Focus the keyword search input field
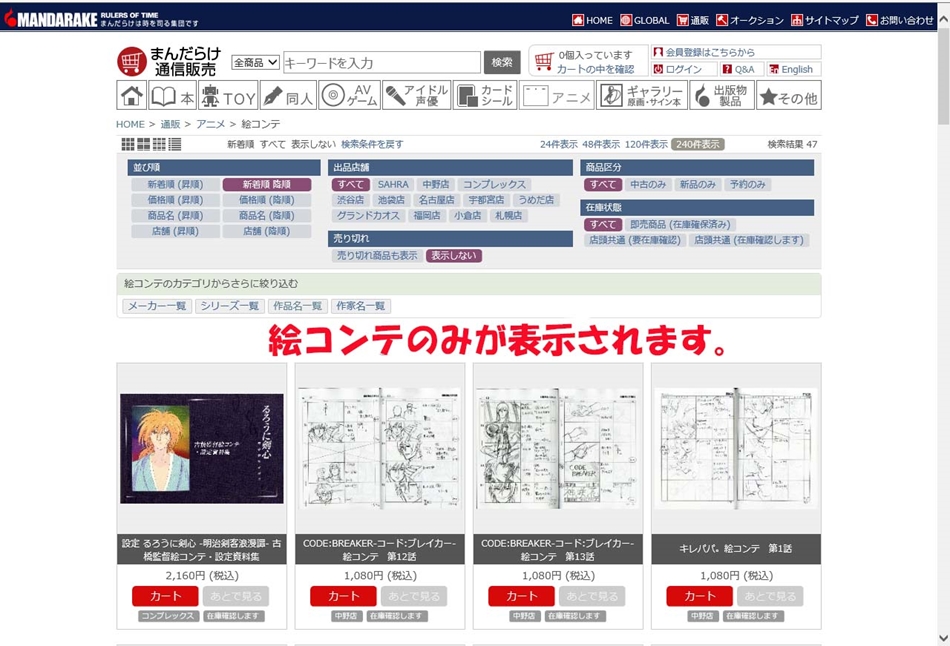The width and height of the screenshot is (950, 646). (x=382, y=62)
